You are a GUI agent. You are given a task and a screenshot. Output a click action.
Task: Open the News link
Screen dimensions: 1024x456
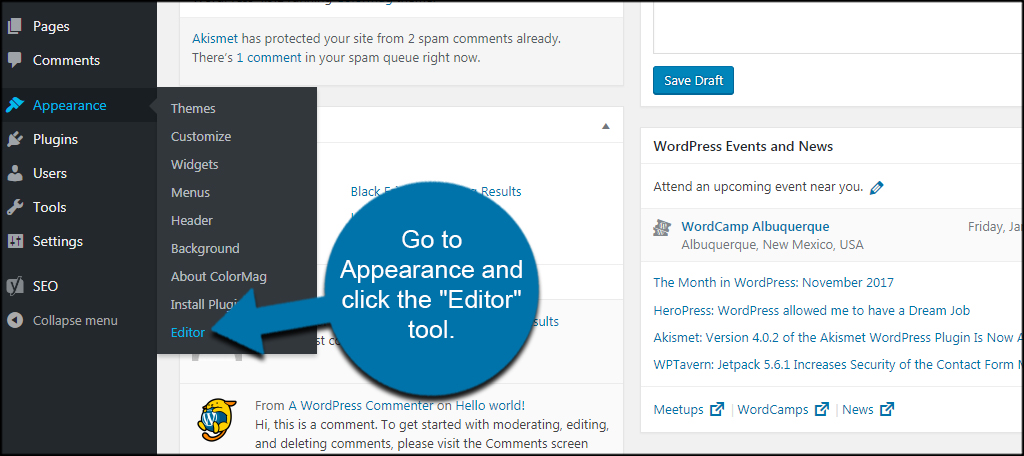click(x=858, y=410)
